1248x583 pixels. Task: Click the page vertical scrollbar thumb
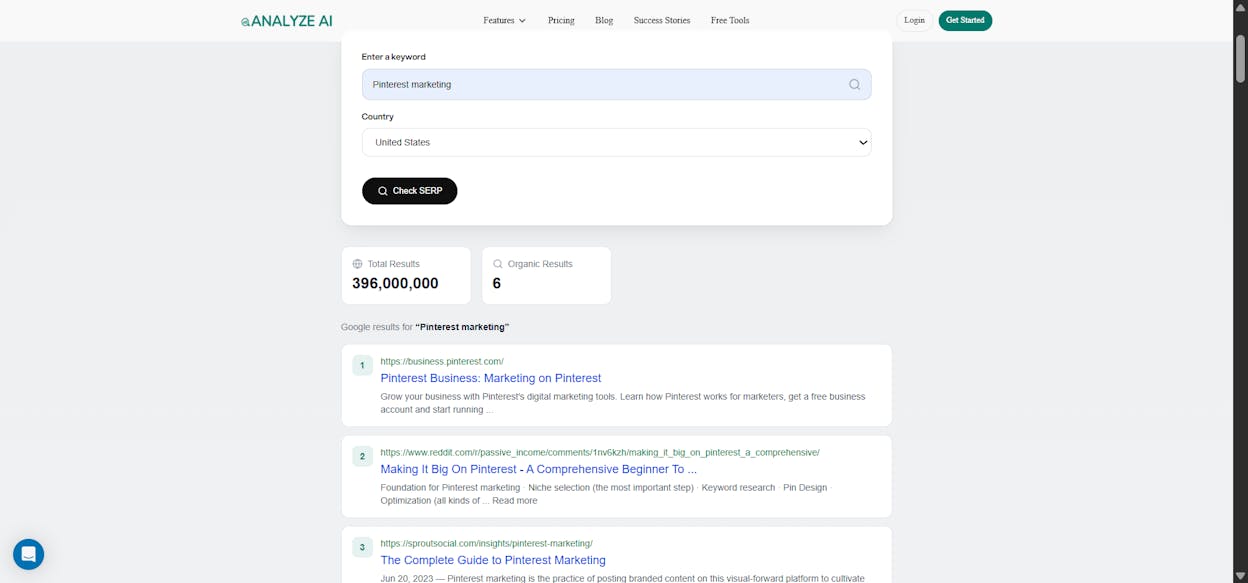tap(1240, 58)
